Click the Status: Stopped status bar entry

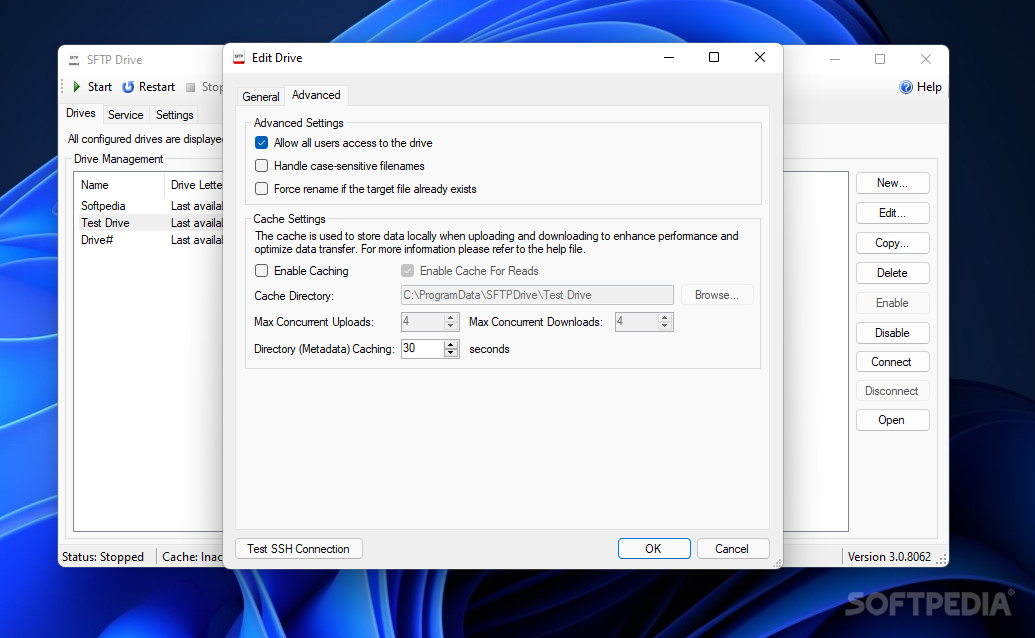click(x=103, y=557)
